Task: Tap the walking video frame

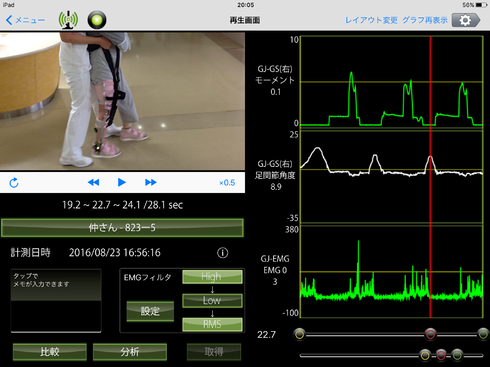Action: click(x=122, y=101)
